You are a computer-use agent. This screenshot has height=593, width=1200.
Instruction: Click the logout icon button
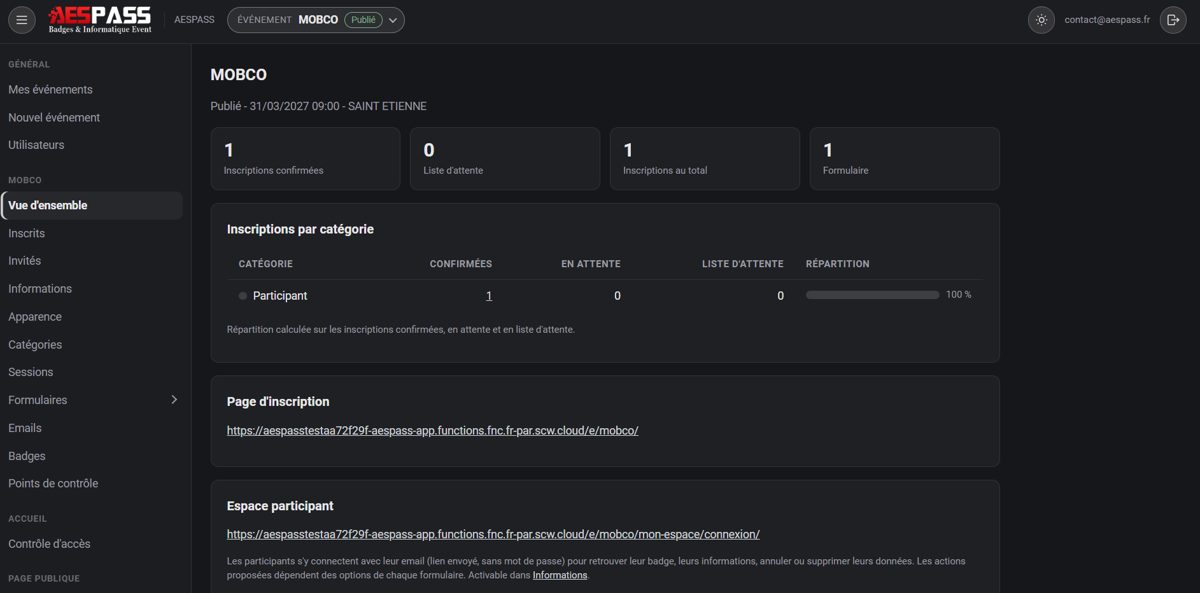1173,20
